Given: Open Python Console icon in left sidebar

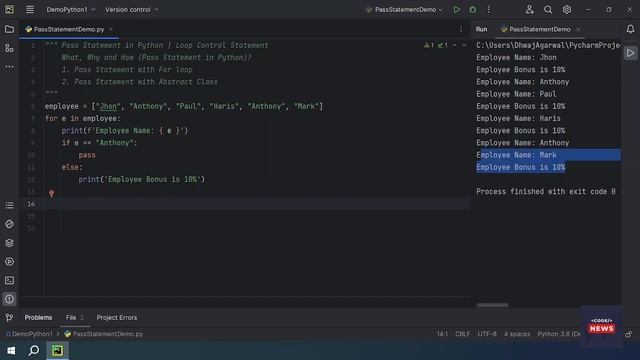Looking at the screenshot, I should (9, 224).
